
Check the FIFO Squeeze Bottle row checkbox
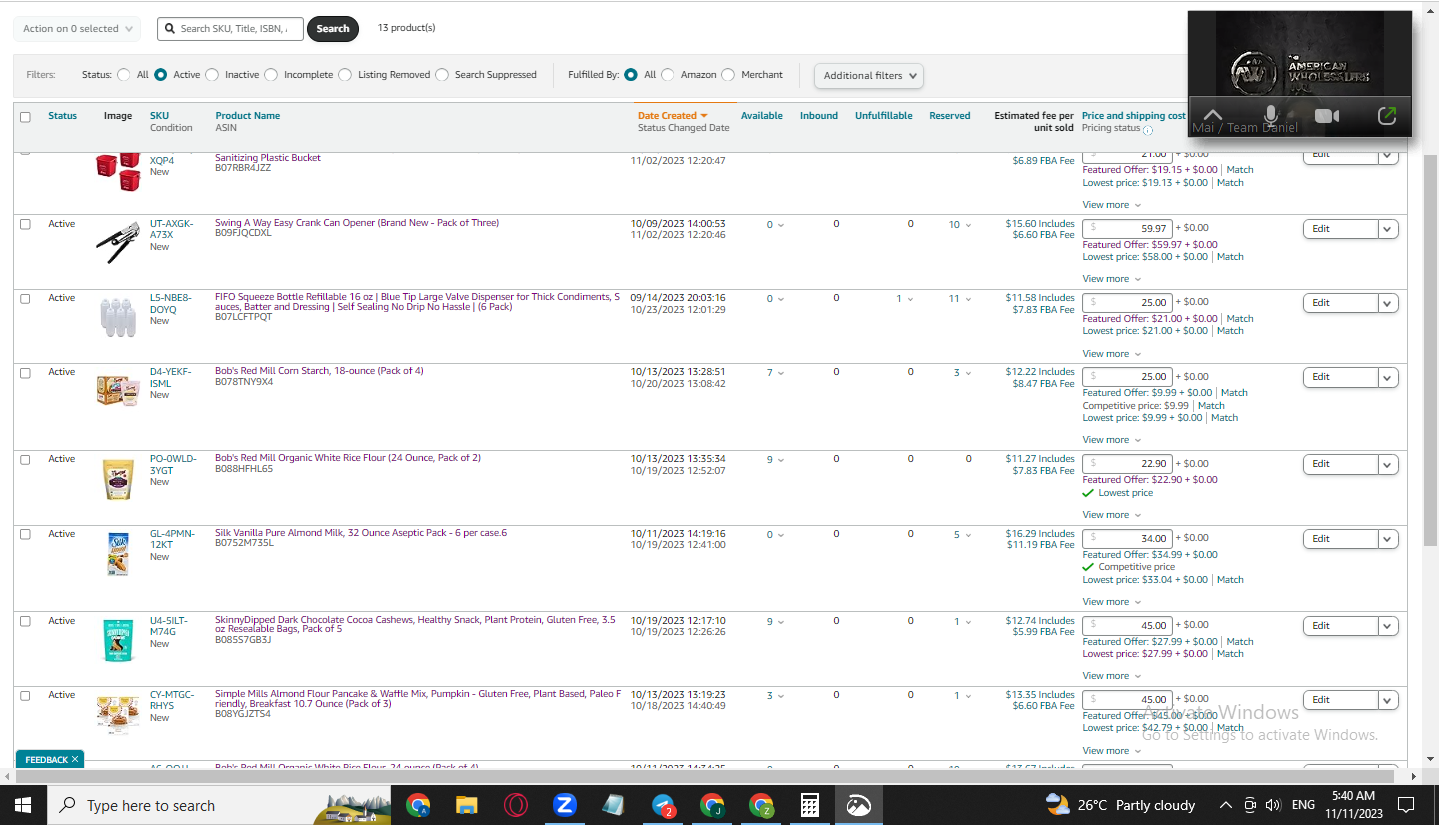(x=25, y=298)
